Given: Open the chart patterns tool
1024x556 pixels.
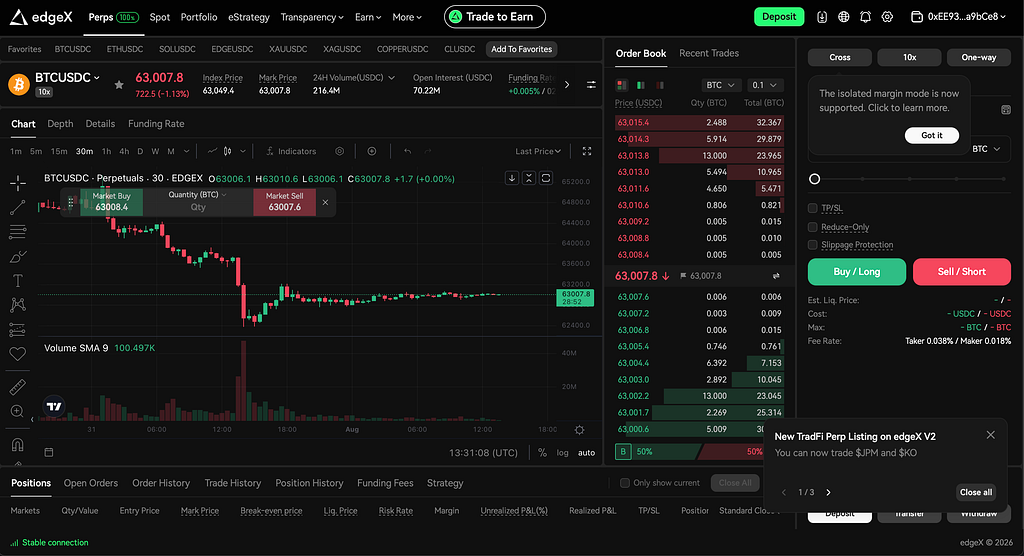Looking at the screenshot, I should click(18, 304).
